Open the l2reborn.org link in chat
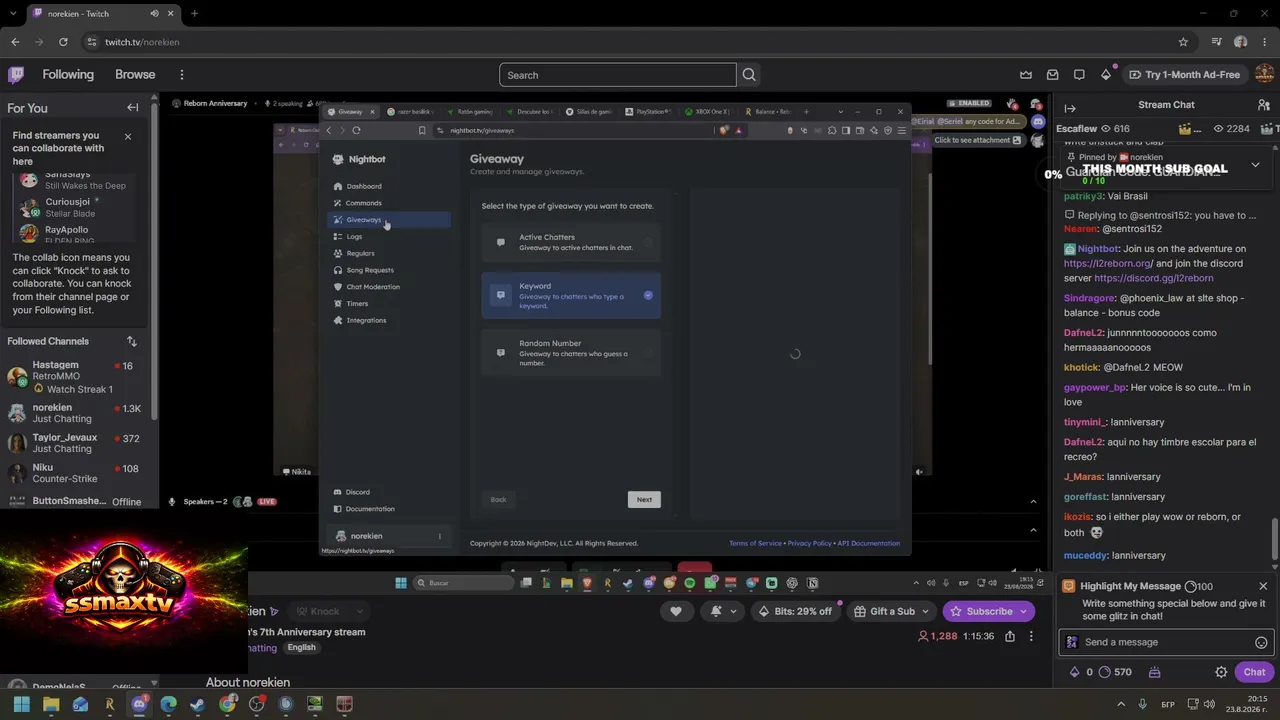 [1109, 263]
